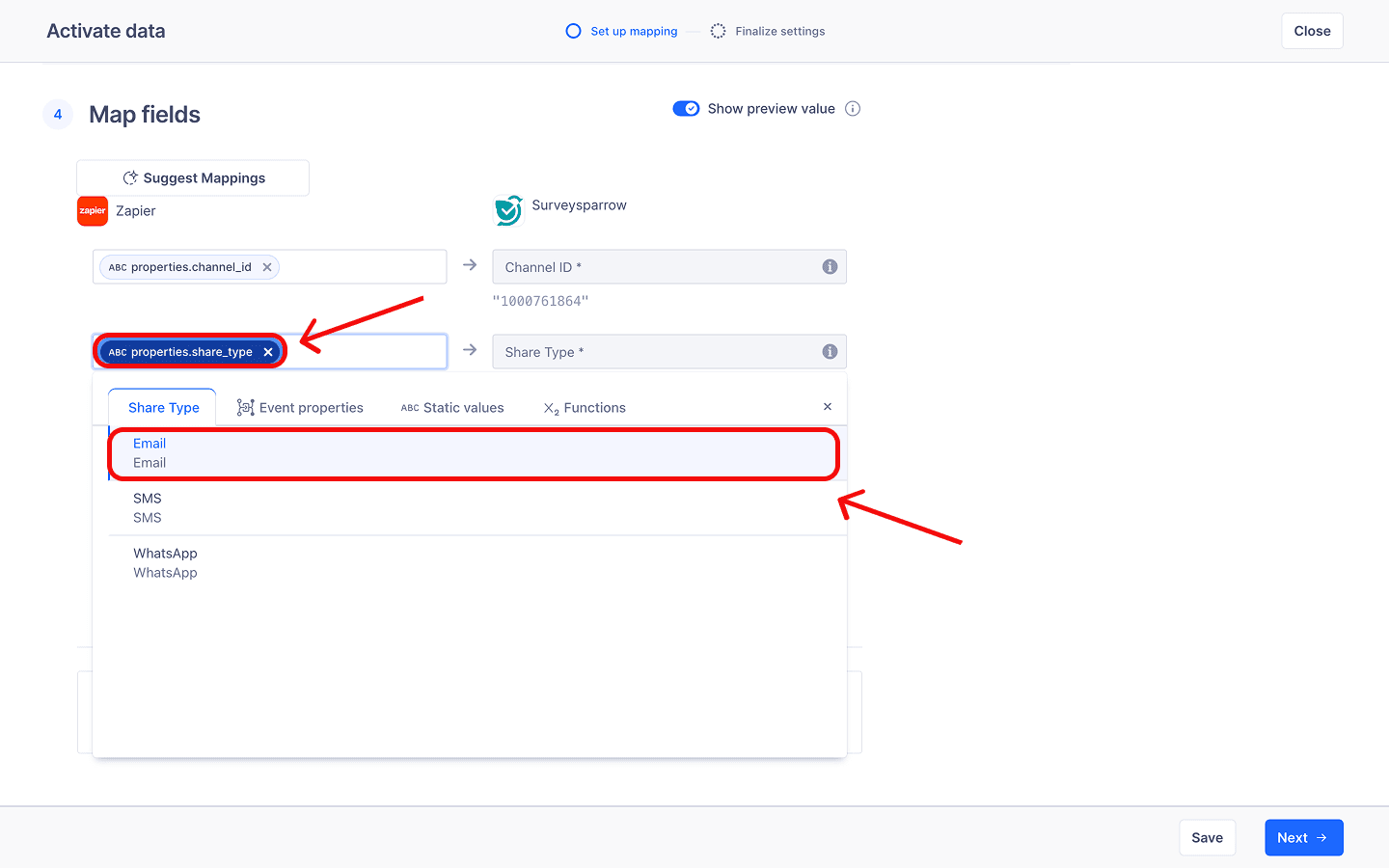The width and height of the screenshot is (1389, 868).
Task: Switch to the Share Type tab
Action: (x=163, y=408)
